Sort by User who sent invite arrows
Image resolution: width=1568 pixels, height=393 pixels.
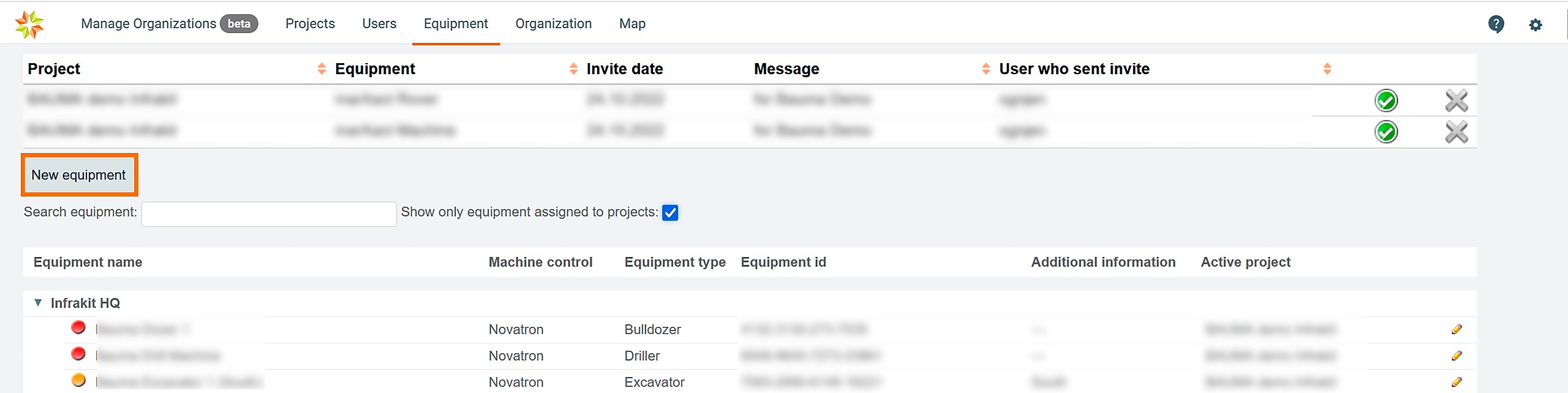(1327, 69)
